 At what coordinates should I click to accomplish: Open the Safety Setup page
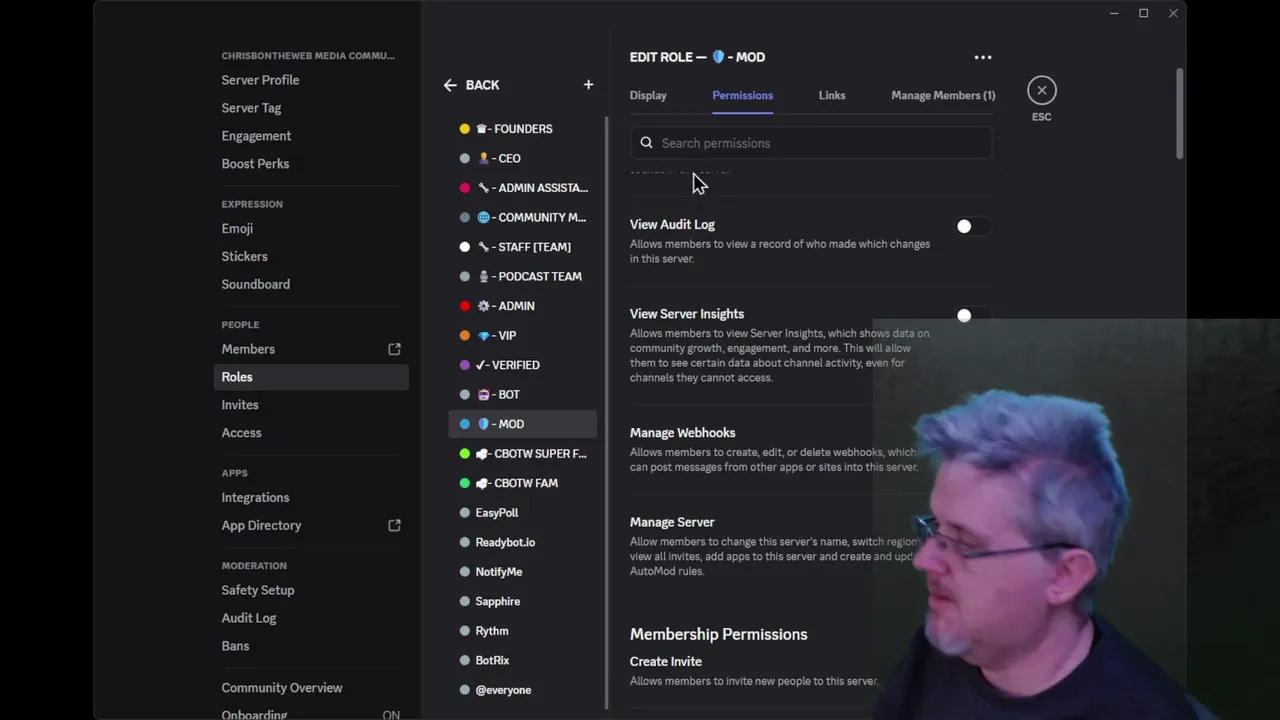click(311, 590)
